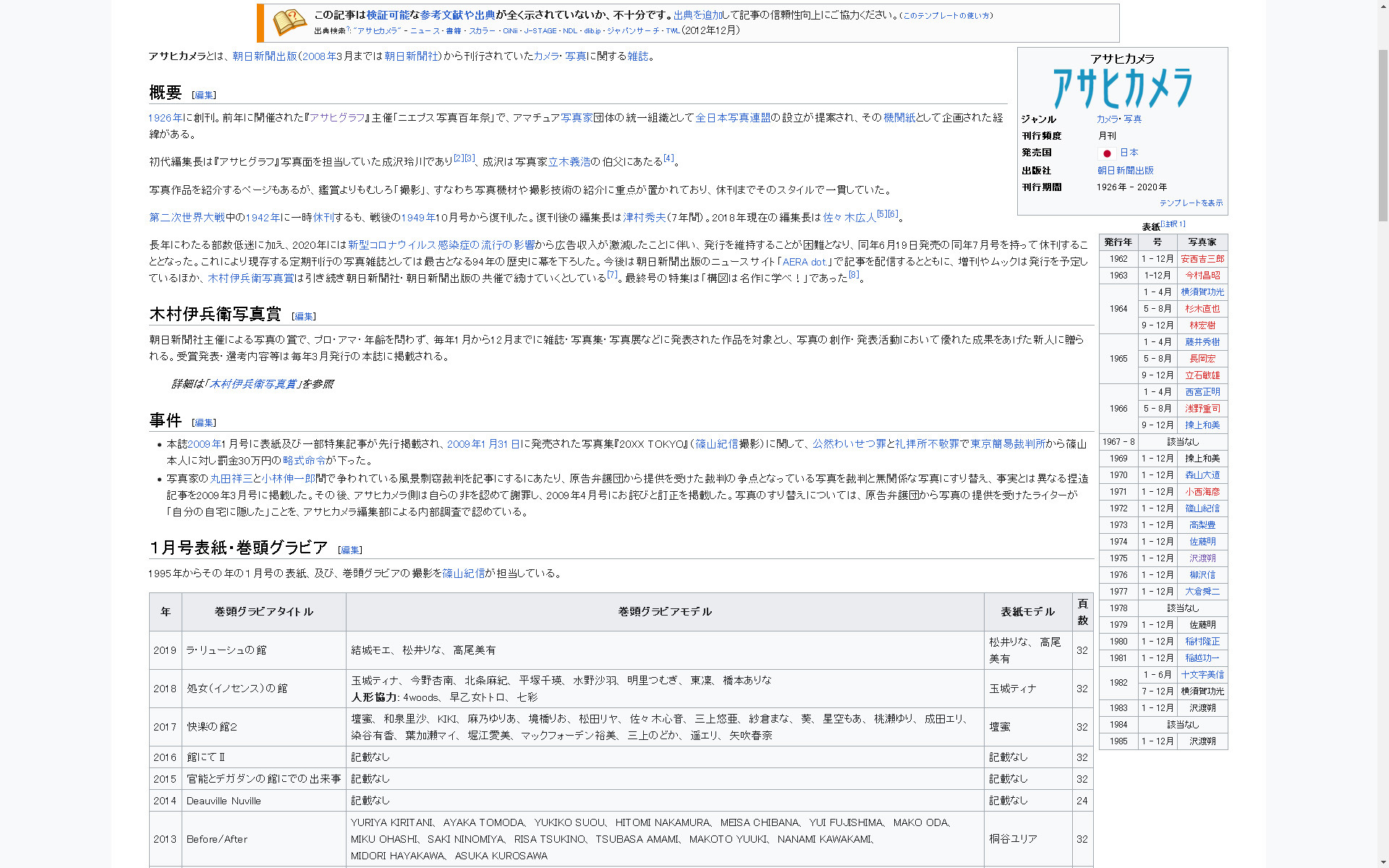Open the 第二次世界大戦 link
1389x868 pixels.
(x=187, y=218)
